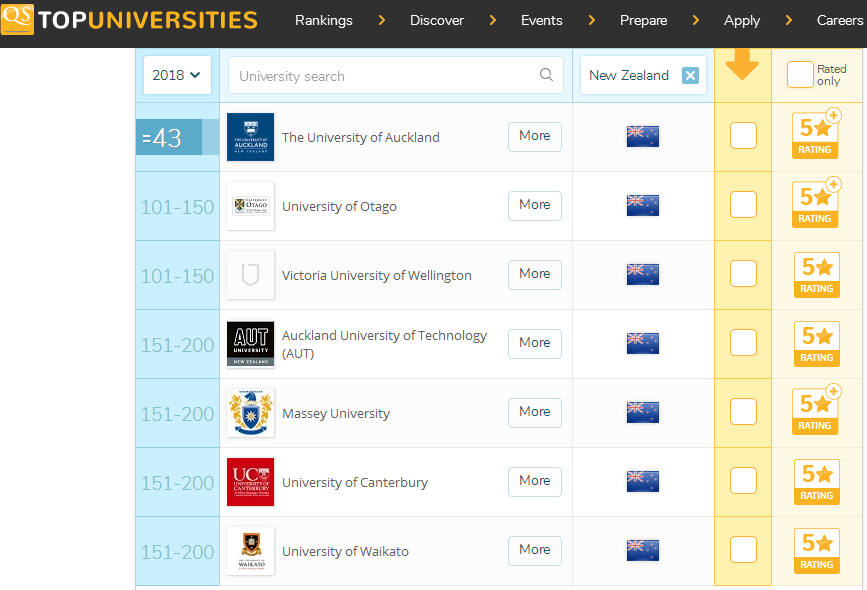Click the University of Otago logo
Viewport: 867px width, 590px height.
pyautogui.click(x=250, y=206)
